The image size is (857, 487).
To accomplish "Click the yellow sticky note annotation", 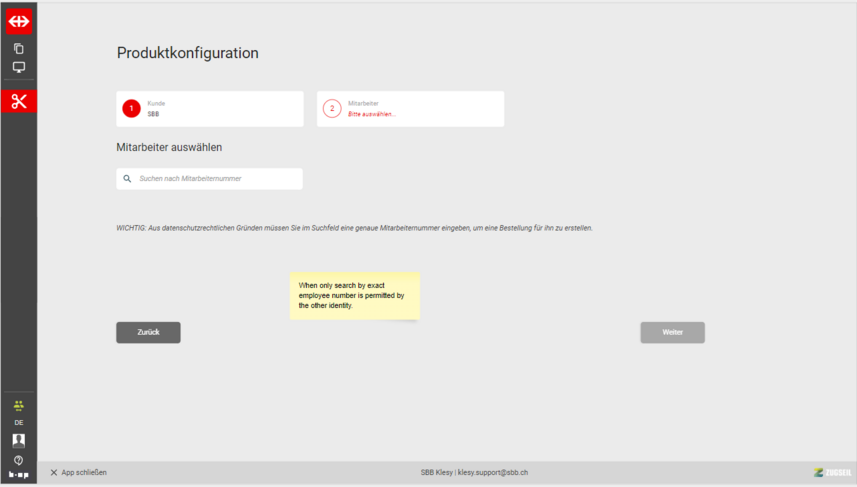I will pyautogui.click(x=354, y=295).
